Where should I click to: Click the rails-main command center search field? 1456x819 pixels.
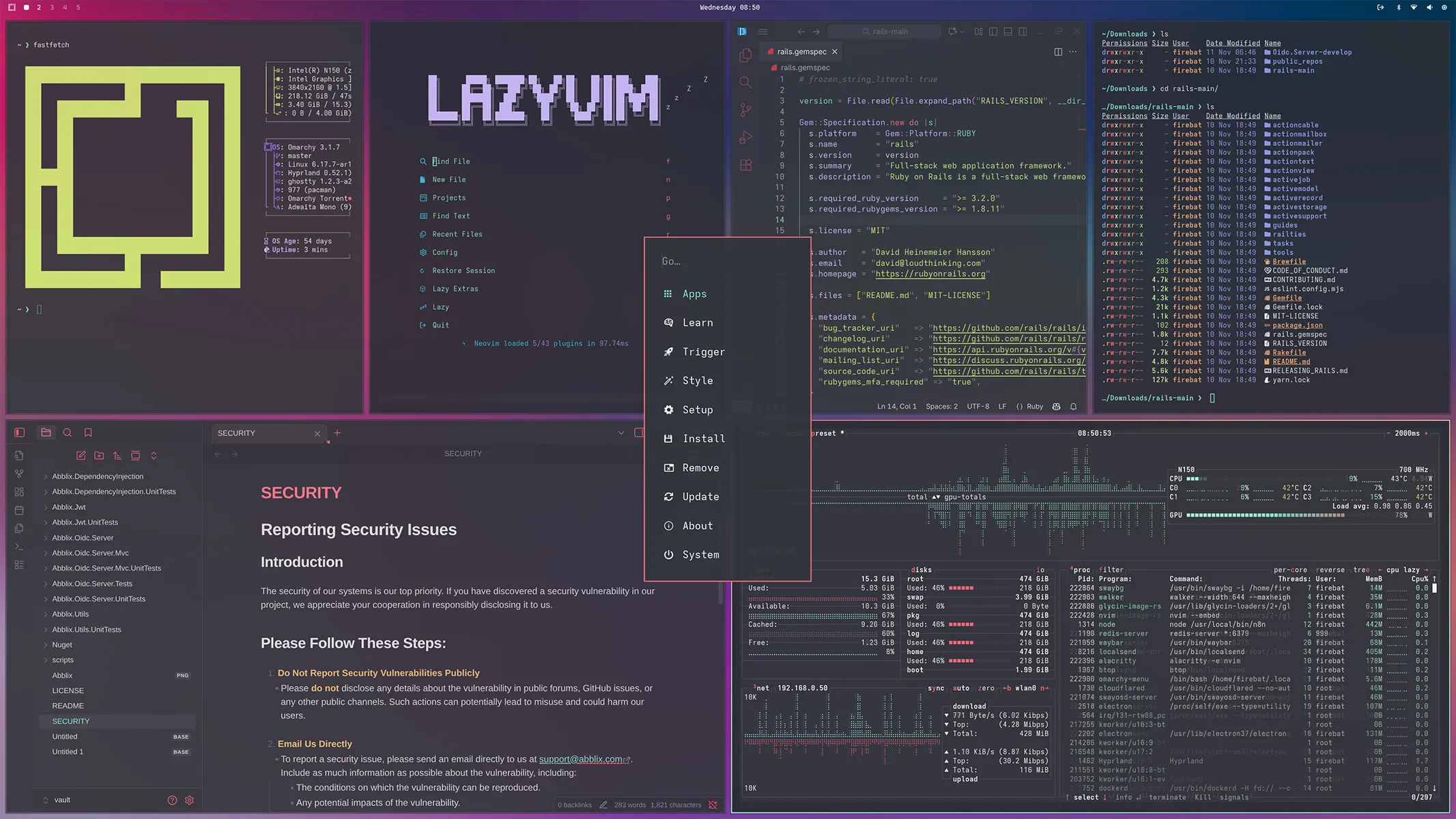tap(884, 31)
